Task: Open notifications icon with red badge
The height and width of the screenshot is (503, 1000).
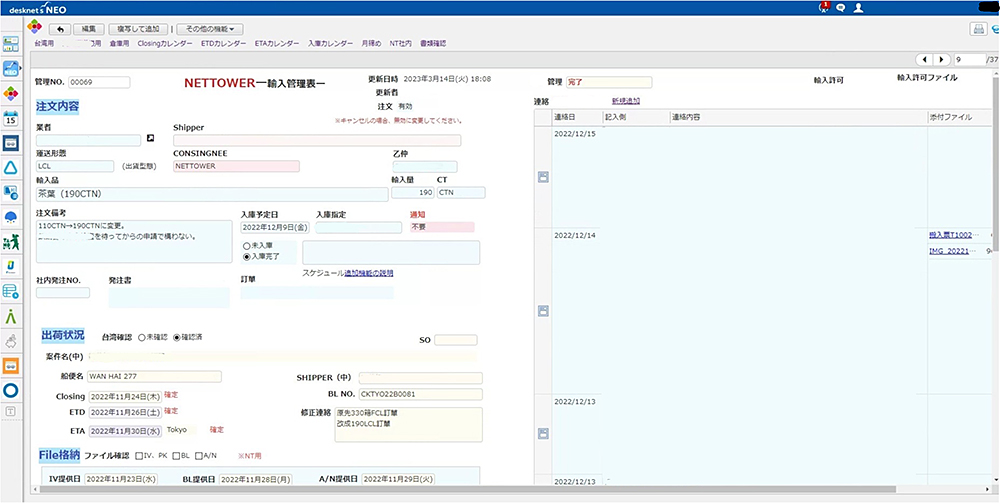Action: point(824,7)
